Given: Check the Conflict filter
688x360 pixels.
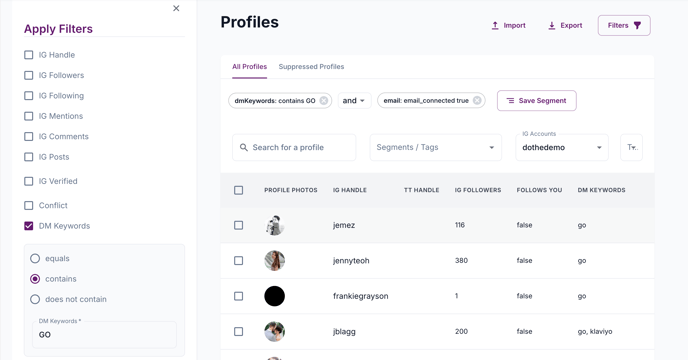Looking at the screenshot, I should [29, 205].
